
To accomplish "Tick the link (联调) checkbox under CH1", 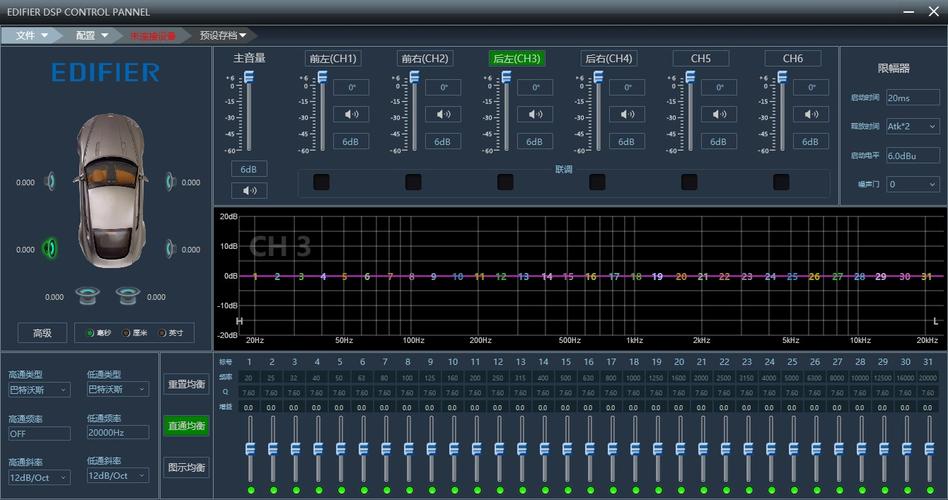I will tap(322, 182).
